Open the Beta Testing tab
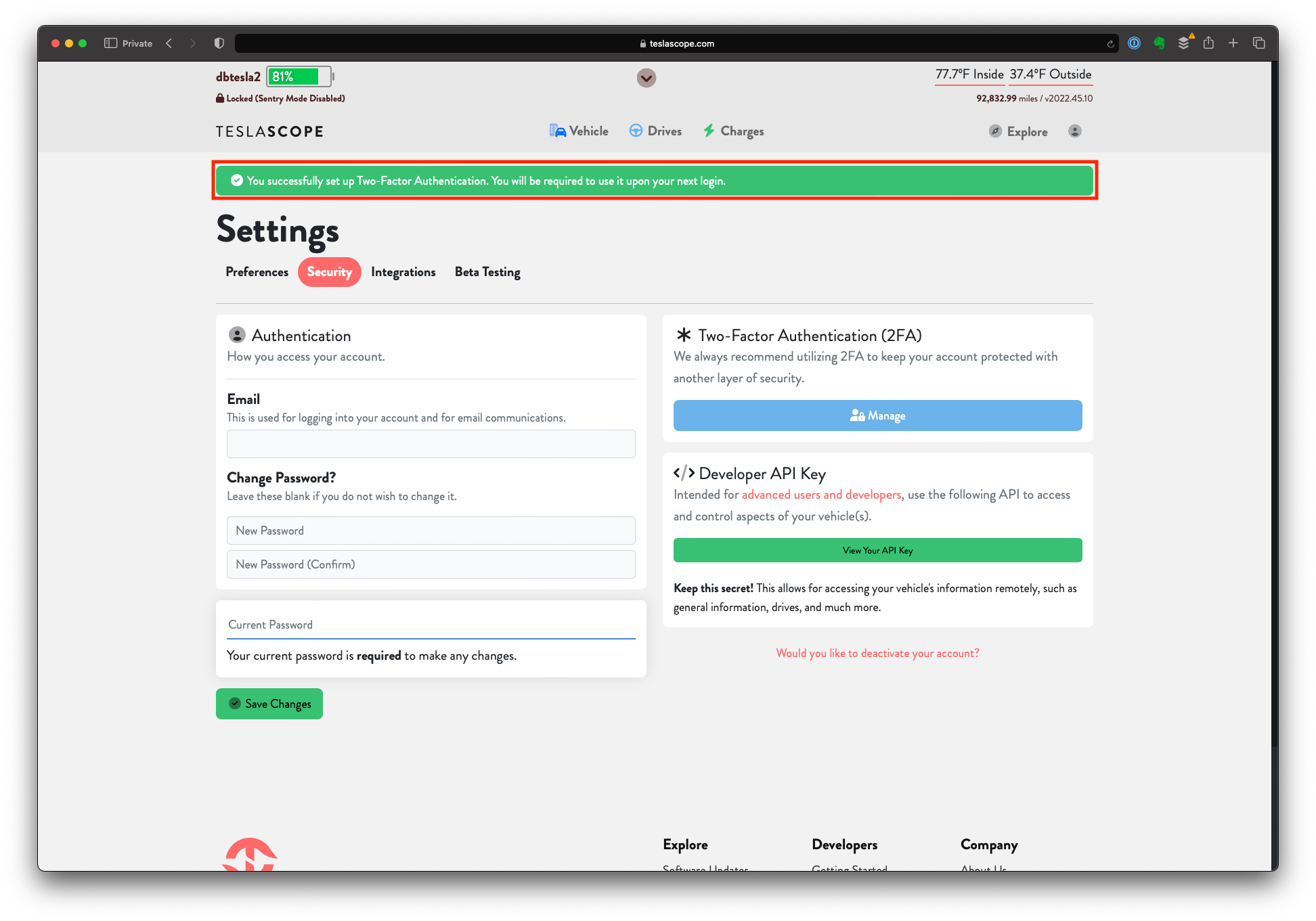The height and width of the screenshot is (921, 1316). pyautogui.click(x=487, y=272)
